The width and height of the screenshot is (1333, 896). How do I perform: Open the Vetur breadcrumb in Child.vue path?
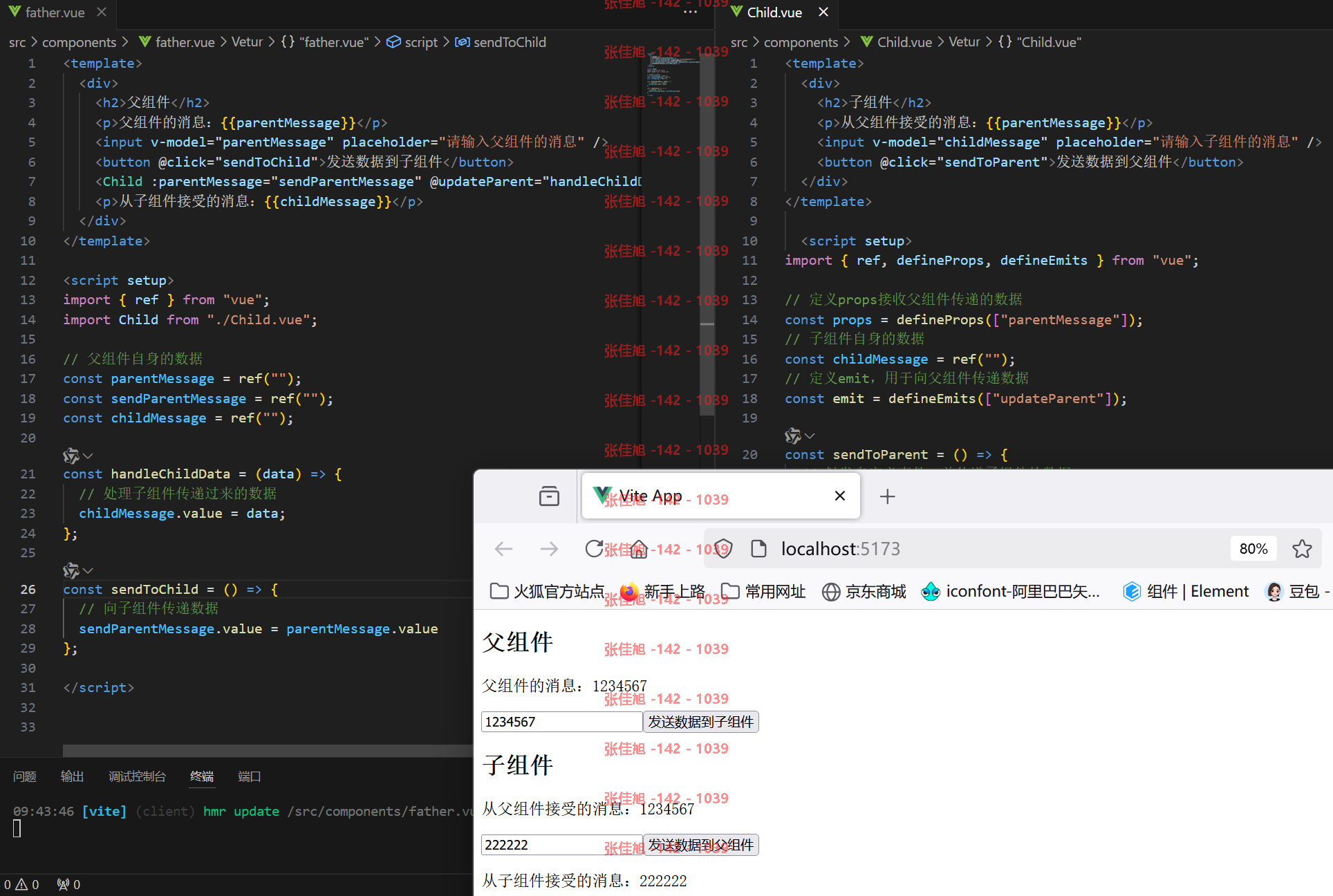964,42
